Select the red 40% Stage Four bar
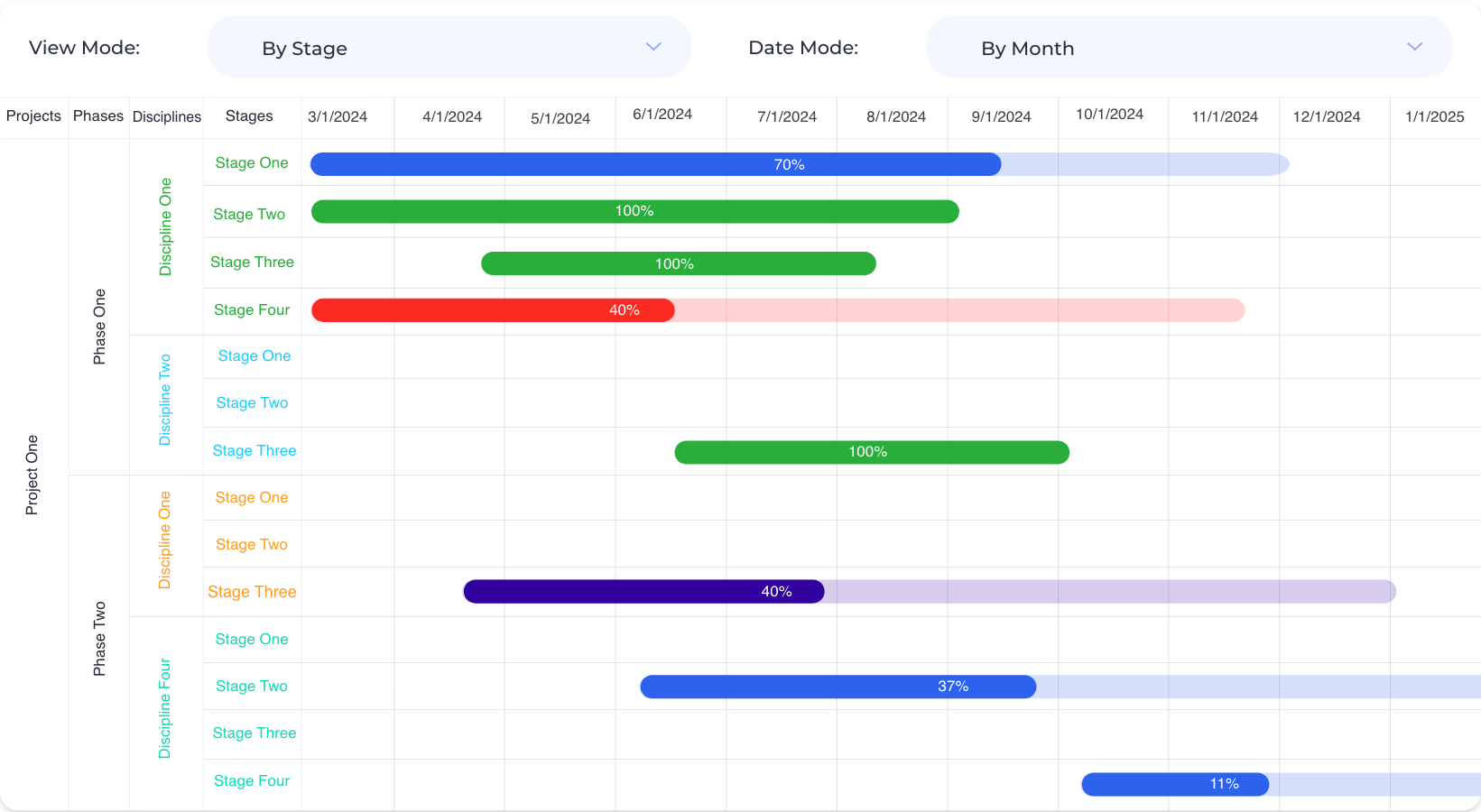The width and height of the screenshot is (1481, 812). 493,310
